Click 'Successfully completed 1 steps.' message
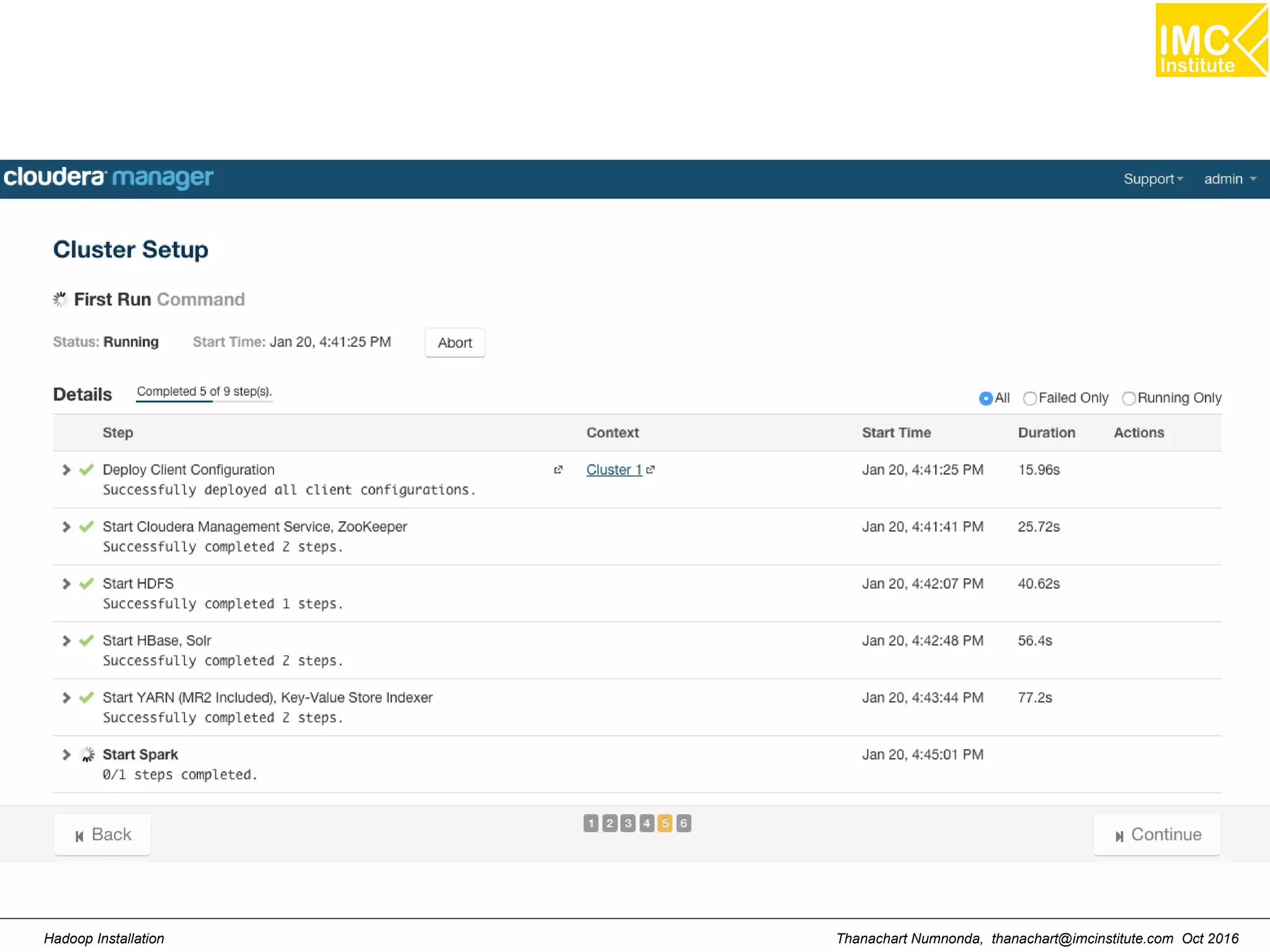Image resolution: width=1270 pixels, height=952 pixels. click(x=223, y=604)
